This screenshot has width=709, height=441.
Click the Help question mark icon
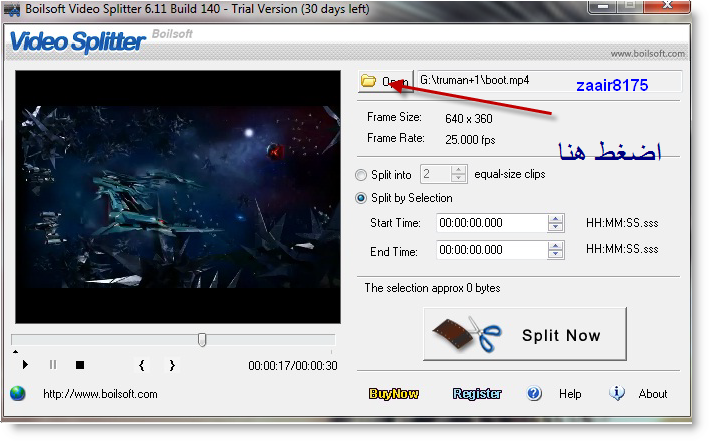pyautogui.click(x=534, y=393)
